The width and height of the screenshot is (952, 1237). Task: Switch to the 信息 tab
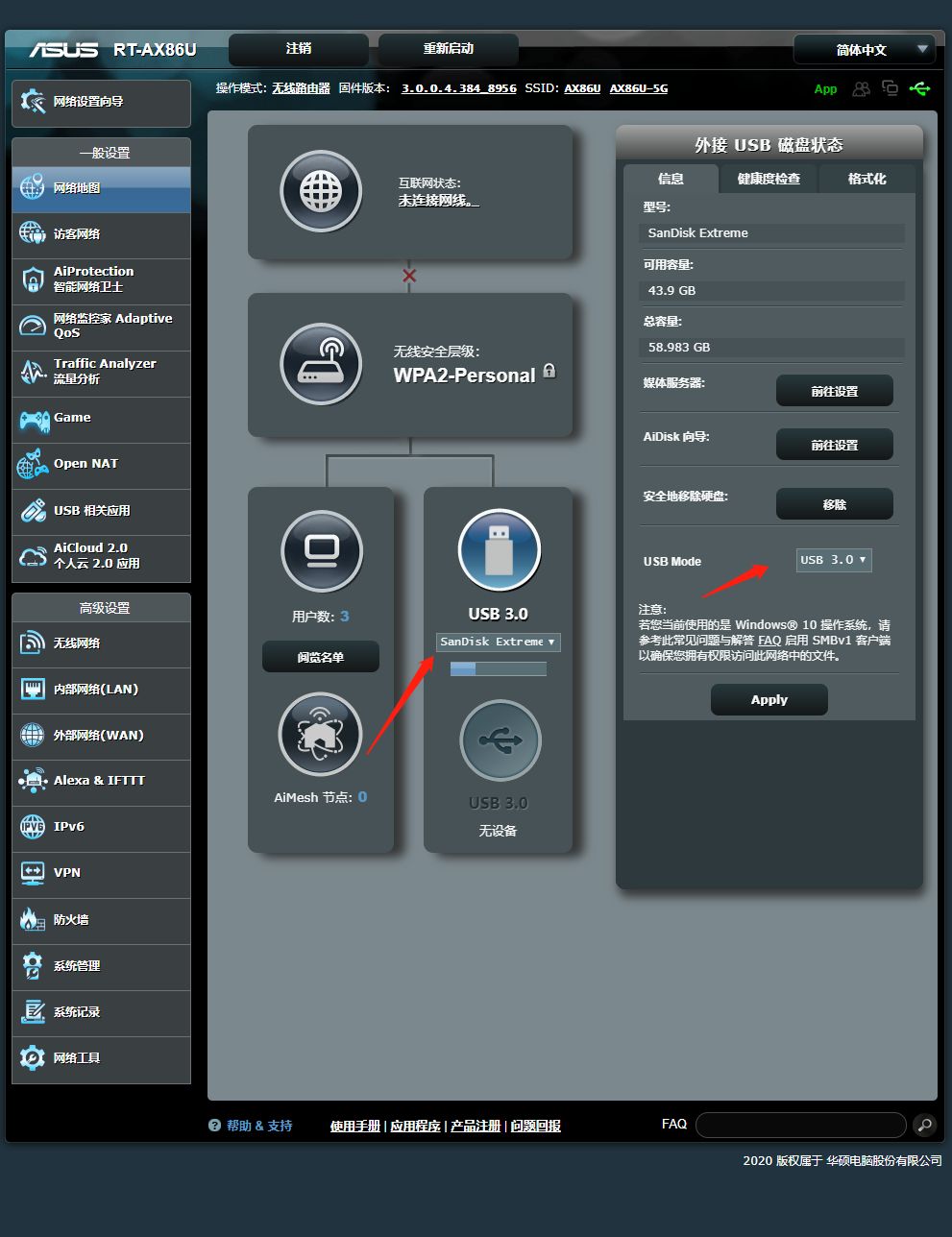[671, 179]
